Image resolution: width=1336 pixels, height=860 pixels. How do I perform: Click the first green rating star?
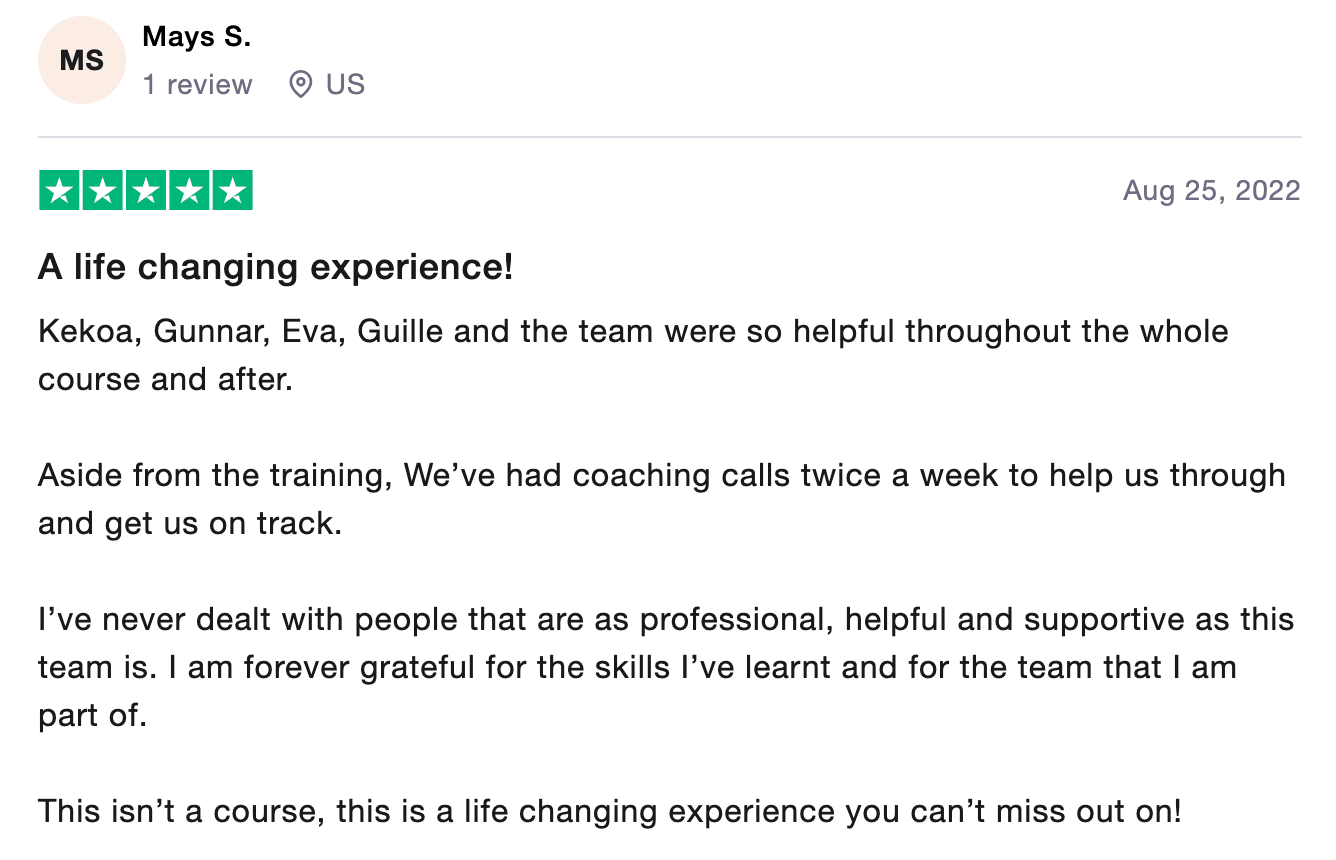59,191
